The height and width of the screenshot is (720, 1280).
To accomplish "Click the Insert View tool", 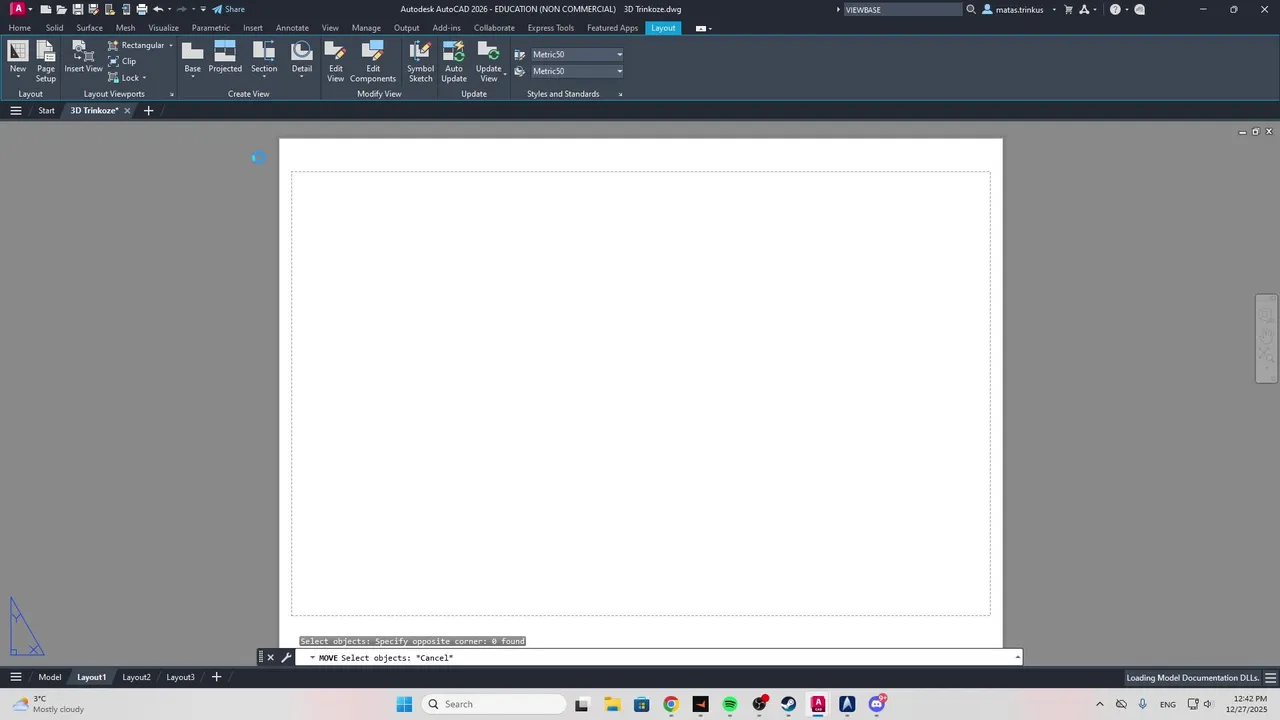I will (84, 57).
